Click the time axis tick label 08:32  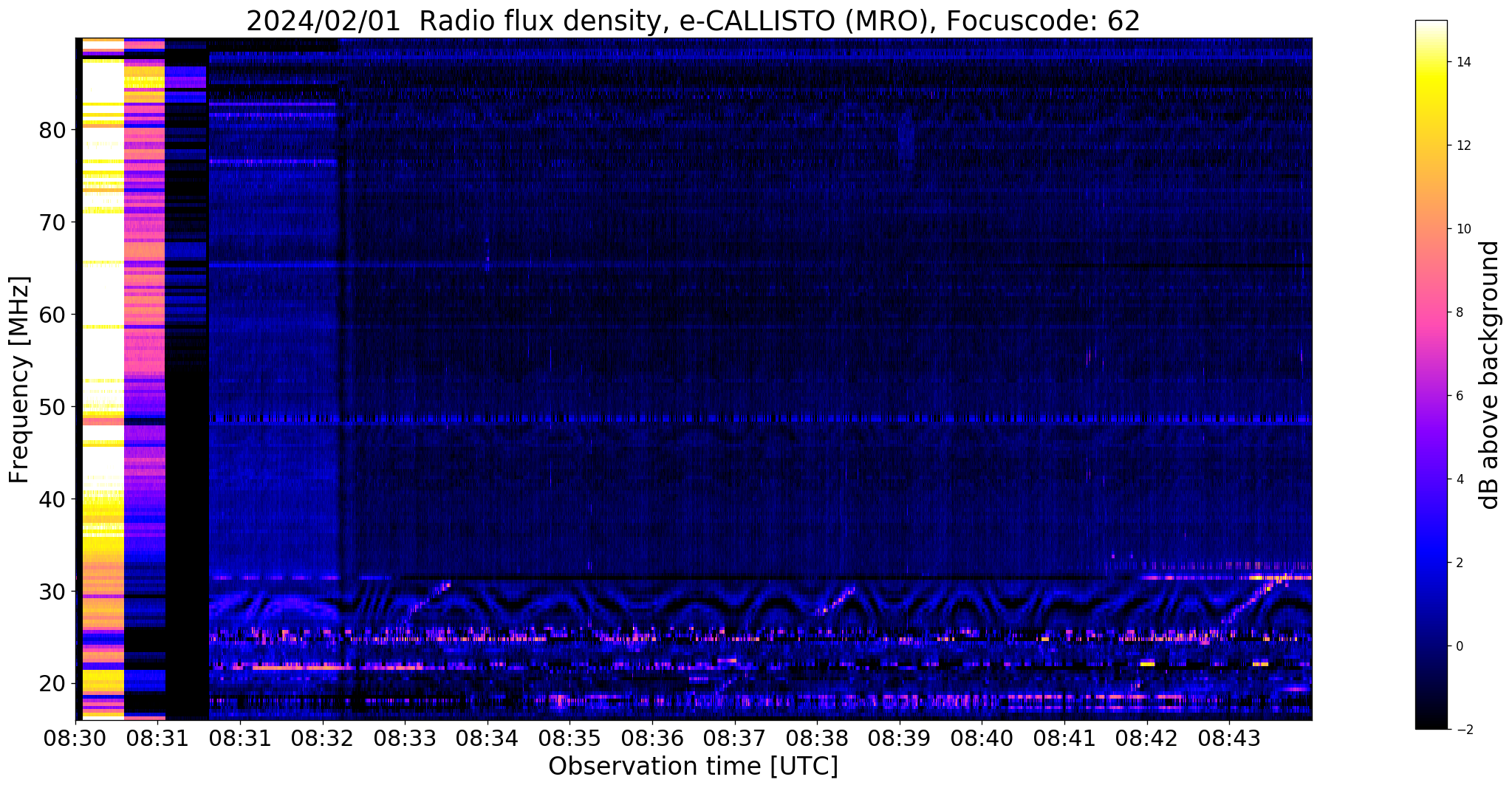tap(323, 738)
